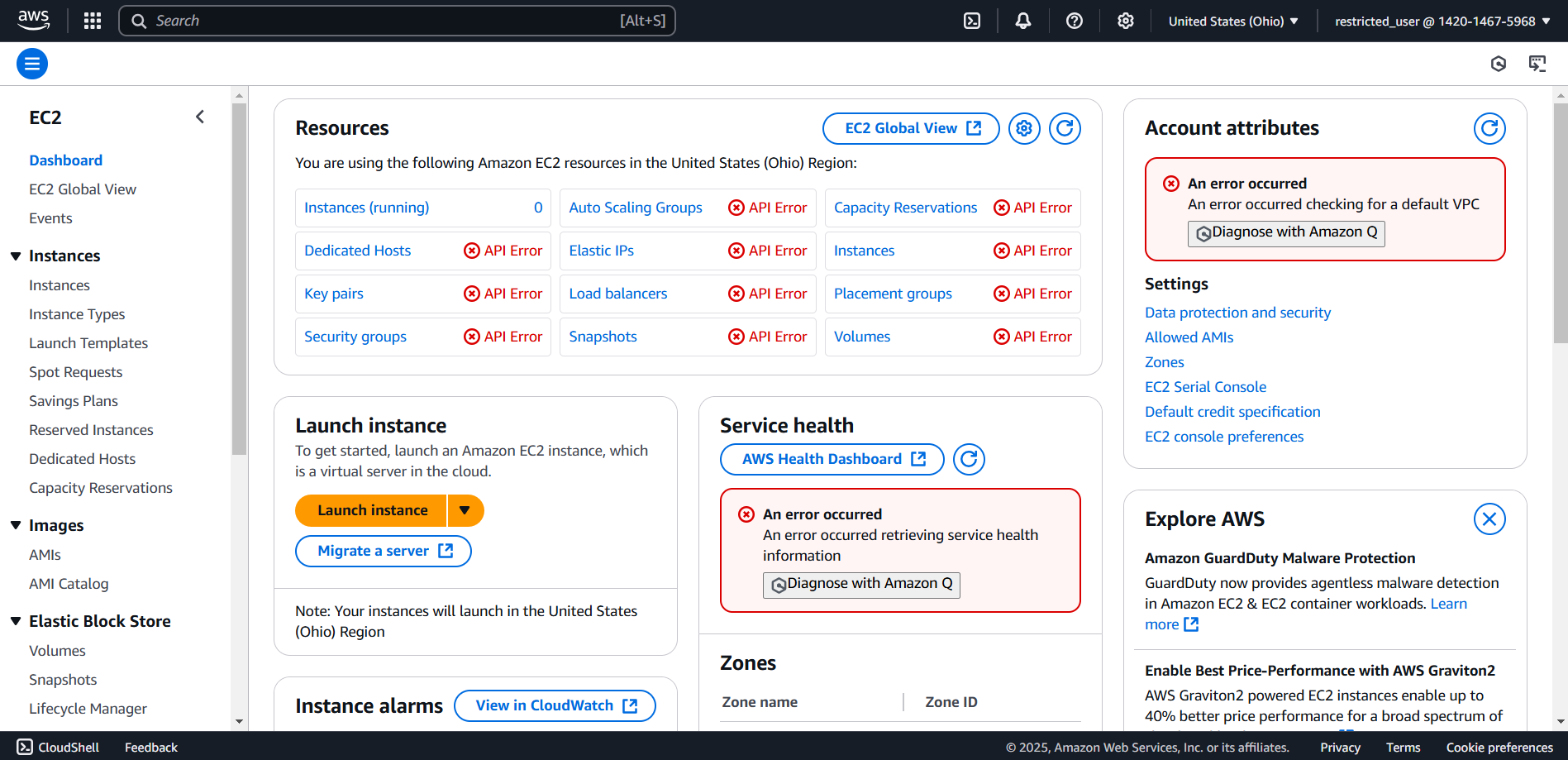Click the error icon in Account attributes alert
This screenshot has width=1568, height=760.
1171,184
